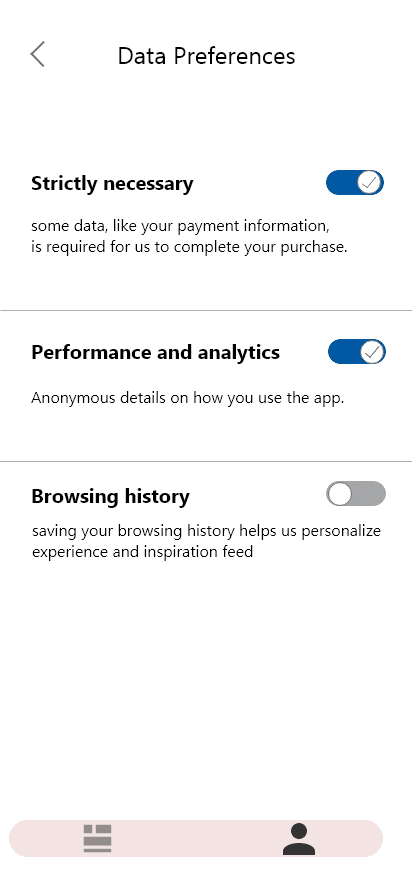The height and width of the screenshot is (870, 412).
Task: Click the divider line above Browsing history
Action: [206, 461]
